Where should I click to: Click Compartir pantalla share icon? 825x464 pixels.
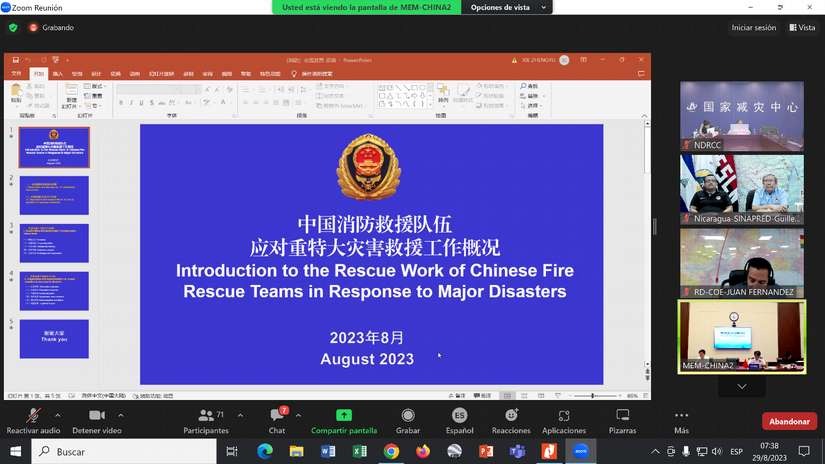pyautogui.click(x=344, y=416)
